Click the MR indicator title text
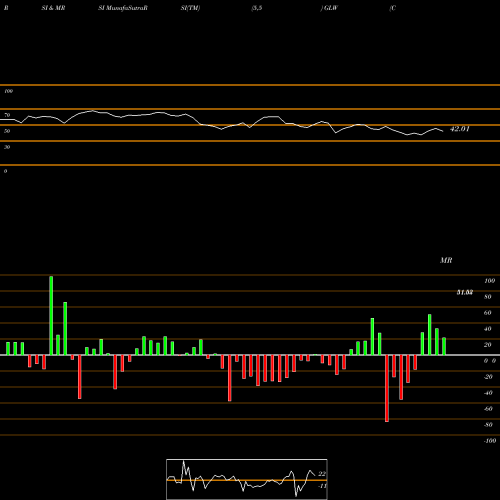 pos(446,260)
